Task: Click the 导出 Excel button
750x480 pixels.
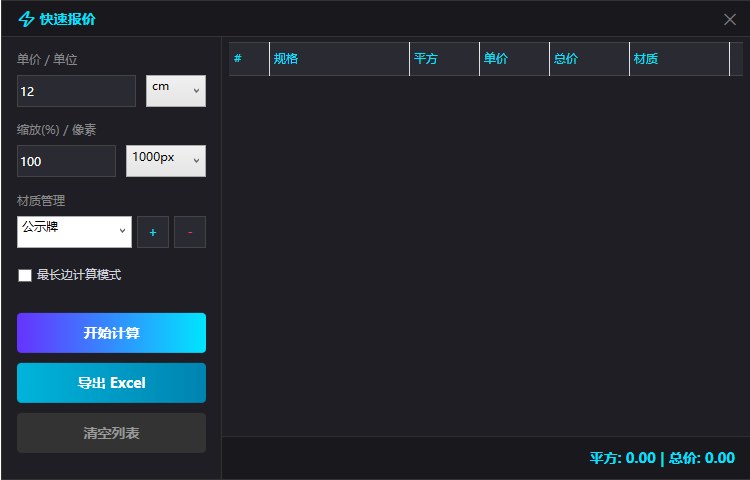Action: coord(111,383)
